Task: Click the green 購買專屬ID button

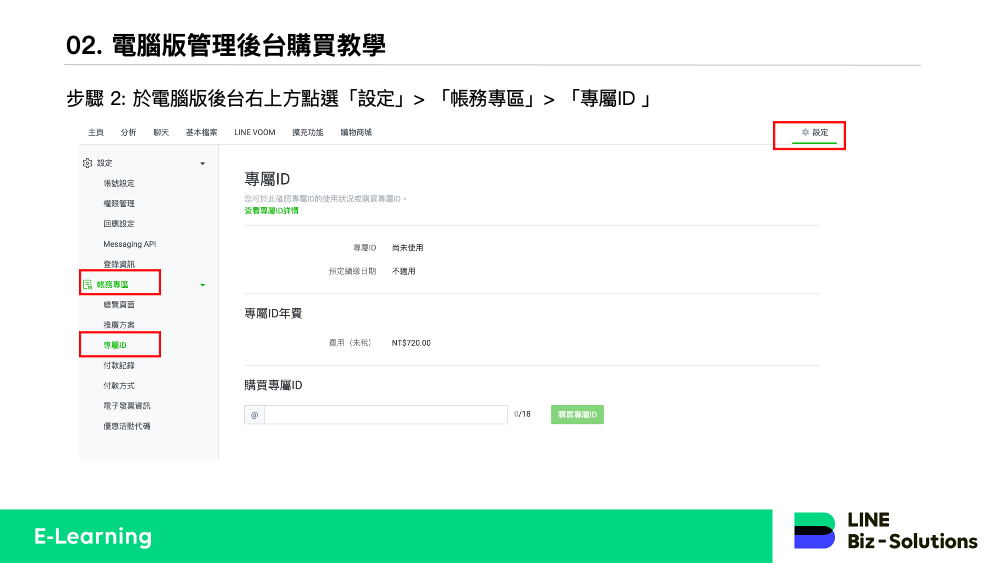Action: coord(577,414)
